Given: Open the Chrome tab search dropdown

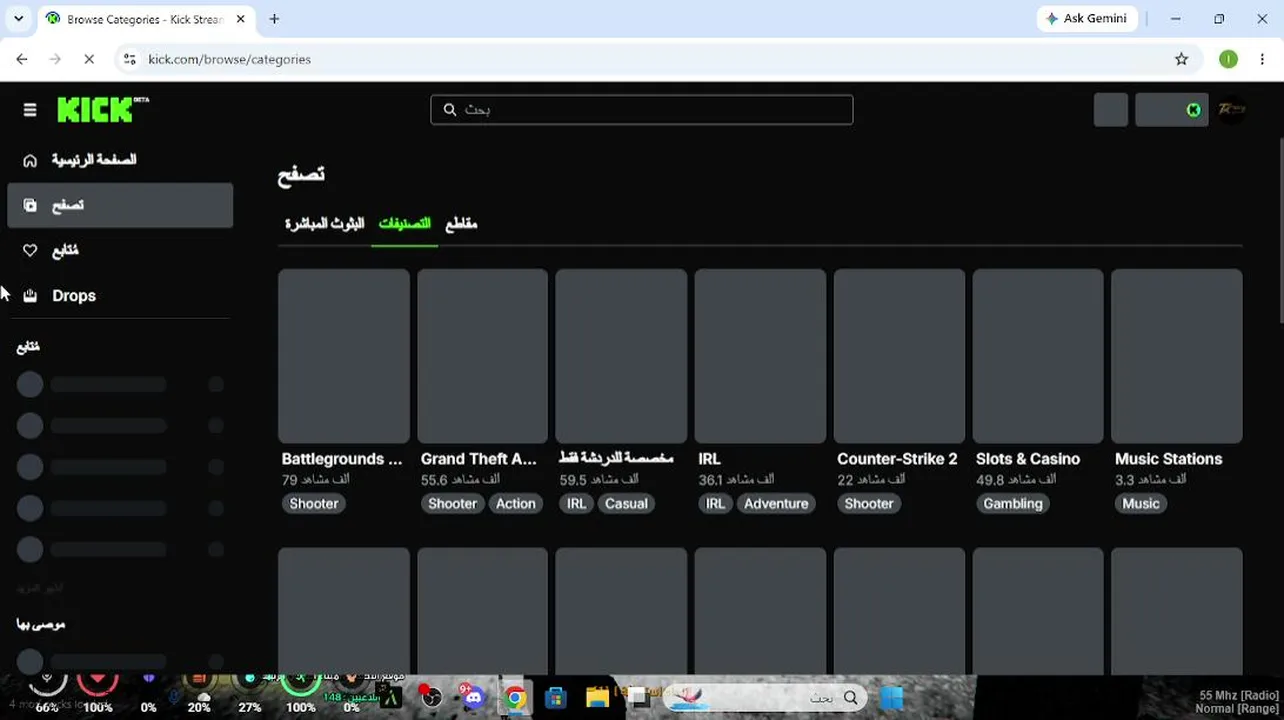Looking at the screenshot, I should tap(18, 19).
